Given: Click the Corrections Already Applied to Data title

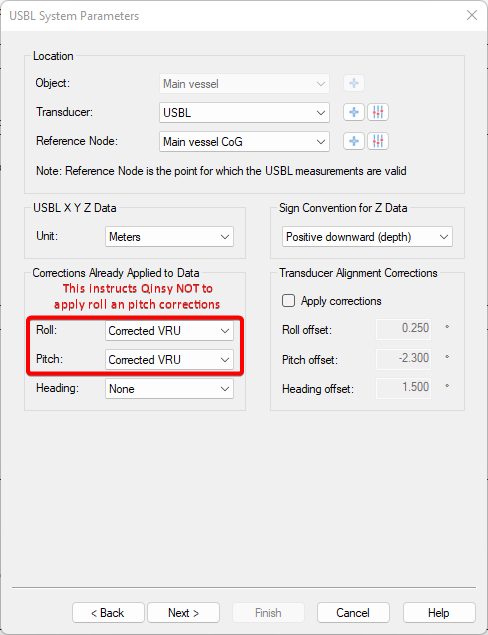Looking at the screenshot, I should [x=116, y=273].
